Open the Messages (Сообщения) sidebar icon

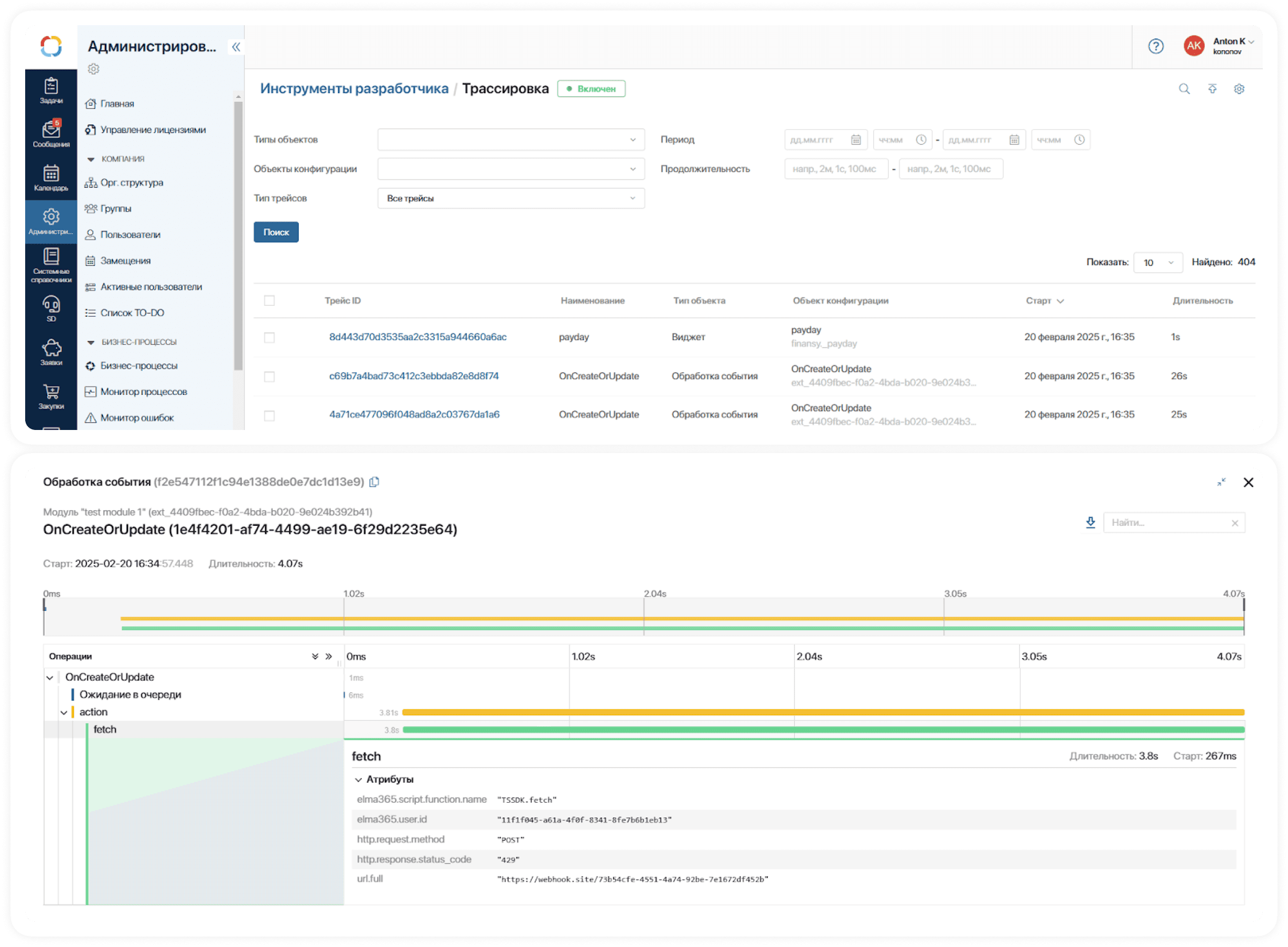51,134
